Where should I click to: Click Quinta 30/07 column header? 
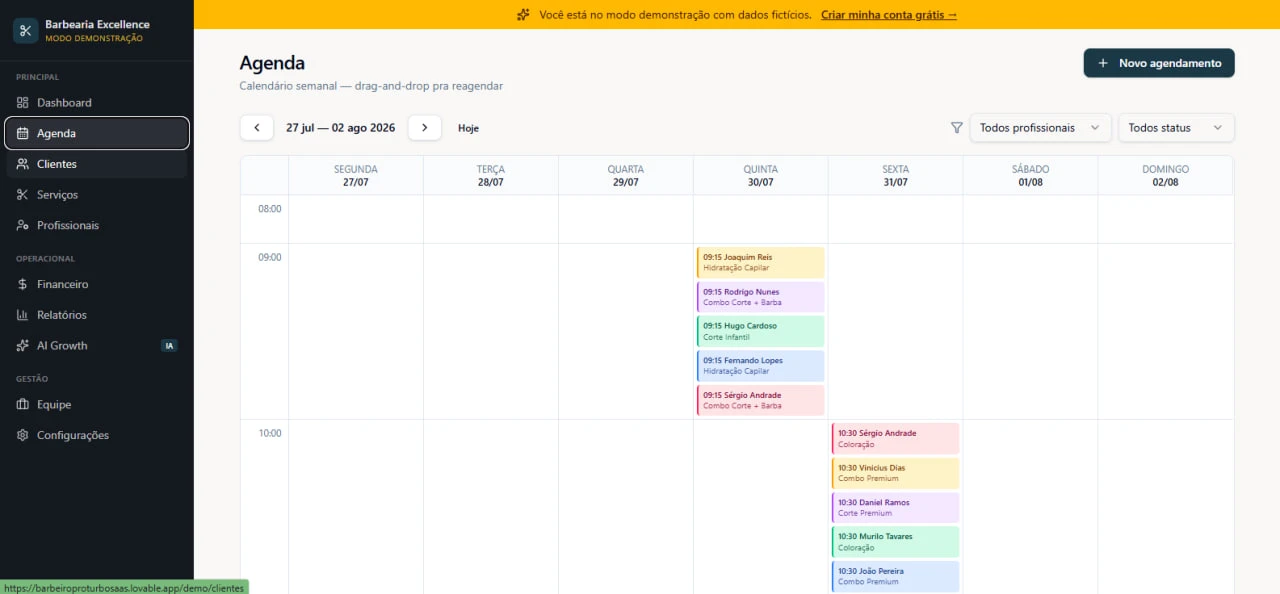pos(761,175)
